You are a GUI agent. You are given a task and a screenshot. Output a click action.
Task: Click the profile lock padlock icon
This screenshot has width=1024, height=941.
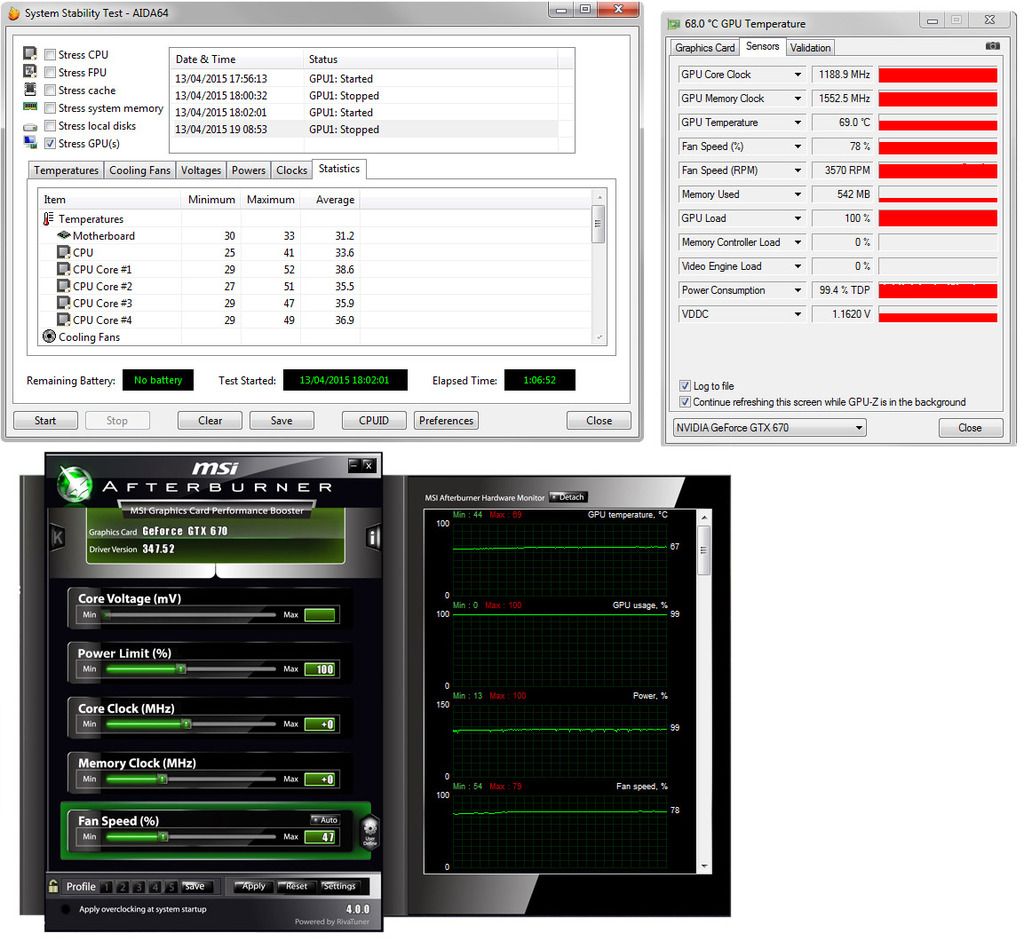(54, 886)
